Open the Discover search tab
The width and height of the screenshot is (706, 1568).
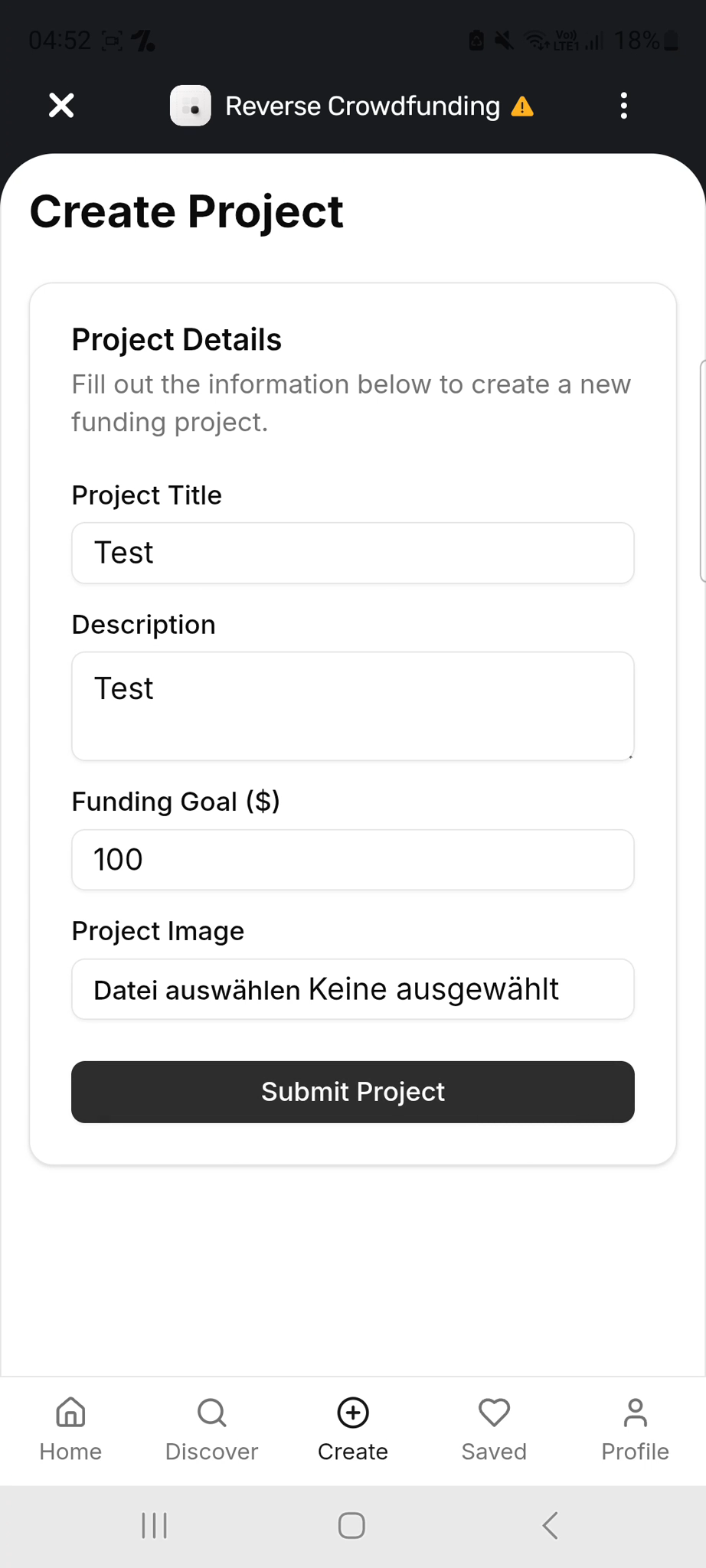pos(212,1430)
